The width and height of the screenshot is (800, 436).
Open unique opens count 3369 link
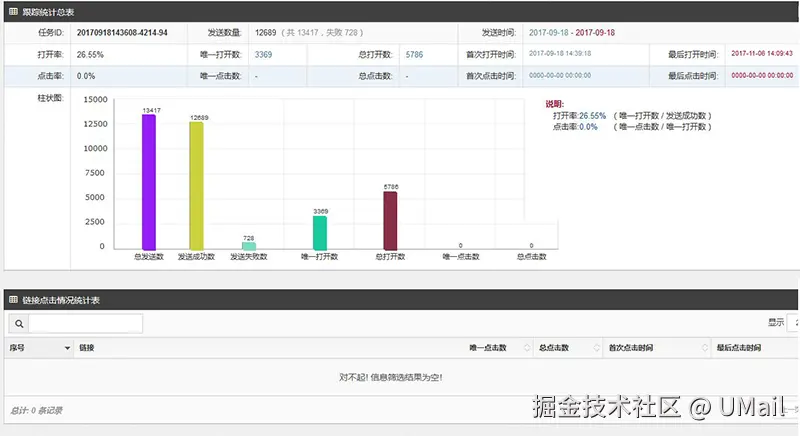(263, 55)
